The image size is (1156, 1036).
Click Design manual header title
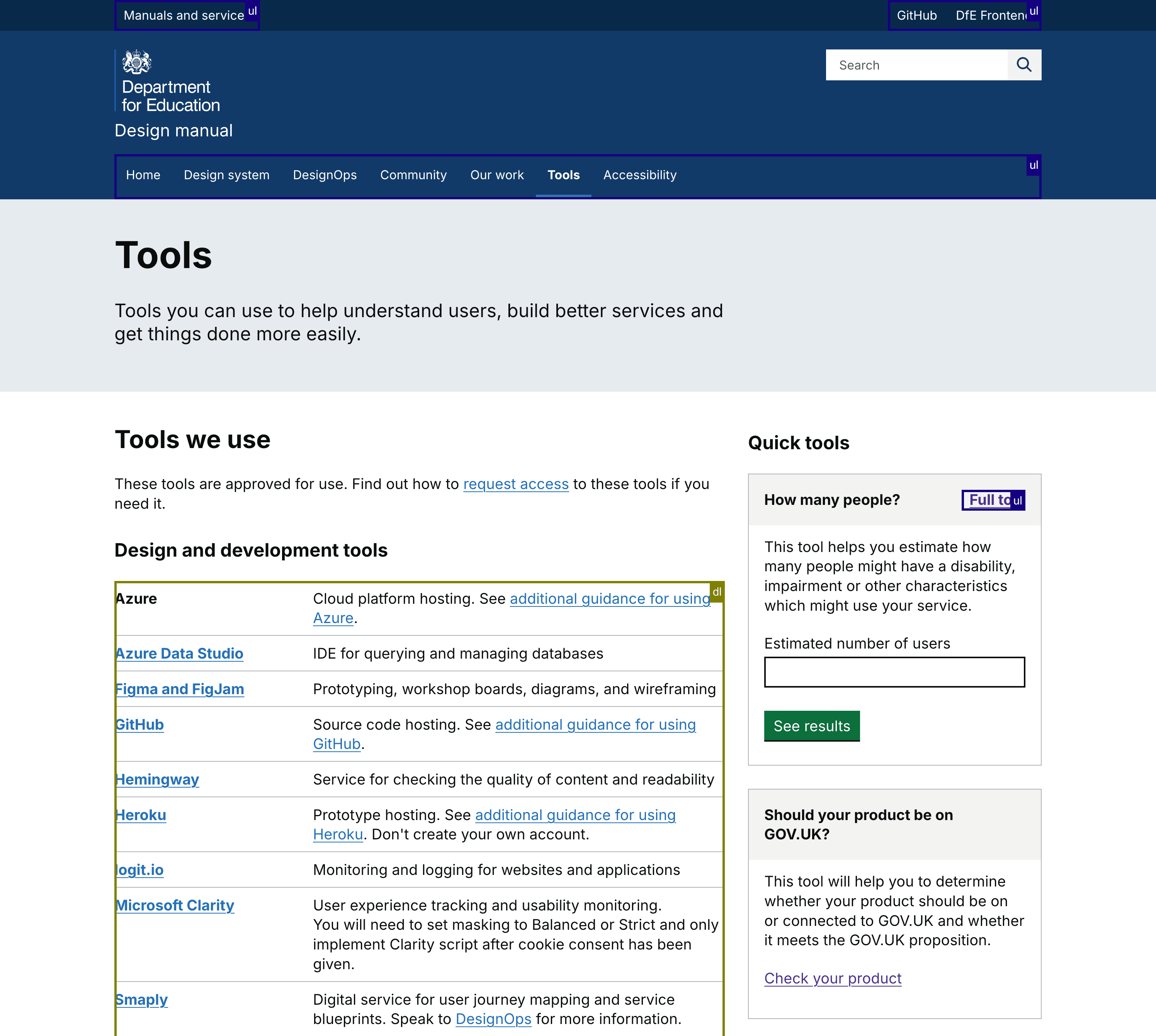pyautogui.click(x=174, y=130)
